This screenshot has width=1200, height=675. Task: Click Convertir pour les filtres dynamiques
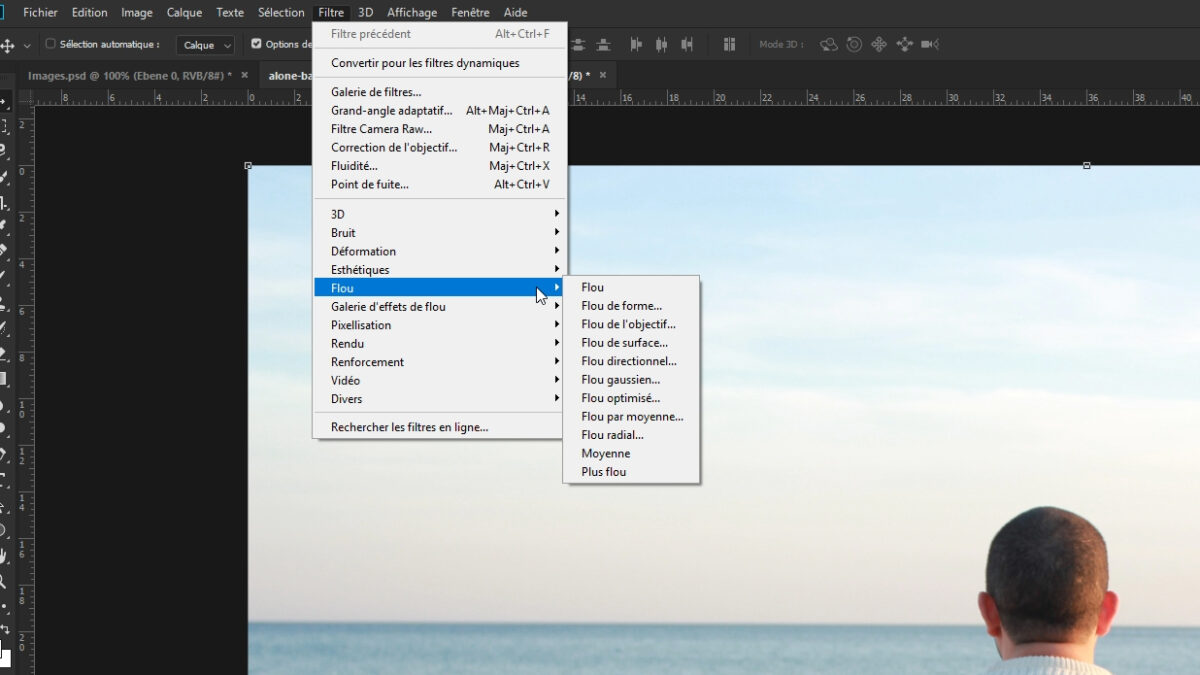point(425,63)
